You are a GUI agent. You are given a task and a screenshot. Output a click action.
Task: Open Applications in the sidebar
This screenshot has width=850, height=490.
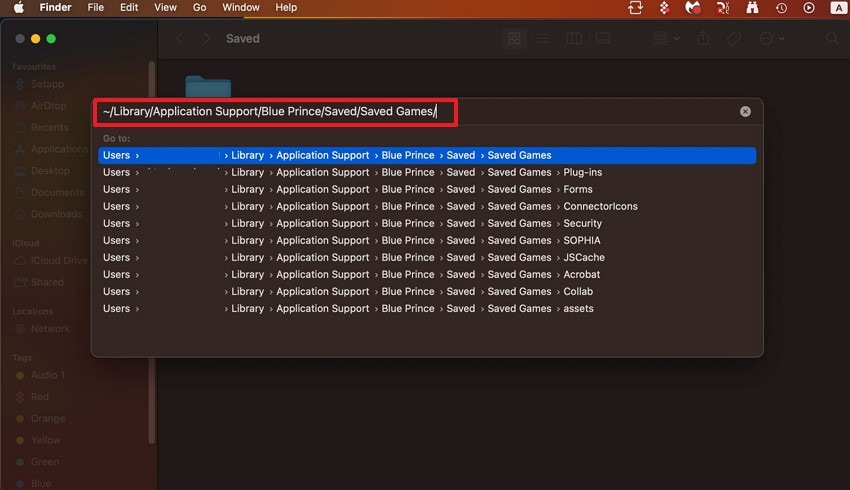click(x=59, y=149)
